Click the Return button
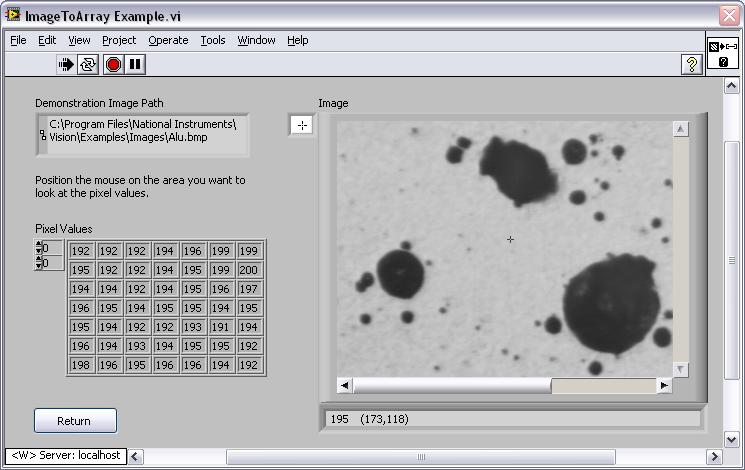The width and height of the screenshot is (745, 470). [x=75, y=421]
